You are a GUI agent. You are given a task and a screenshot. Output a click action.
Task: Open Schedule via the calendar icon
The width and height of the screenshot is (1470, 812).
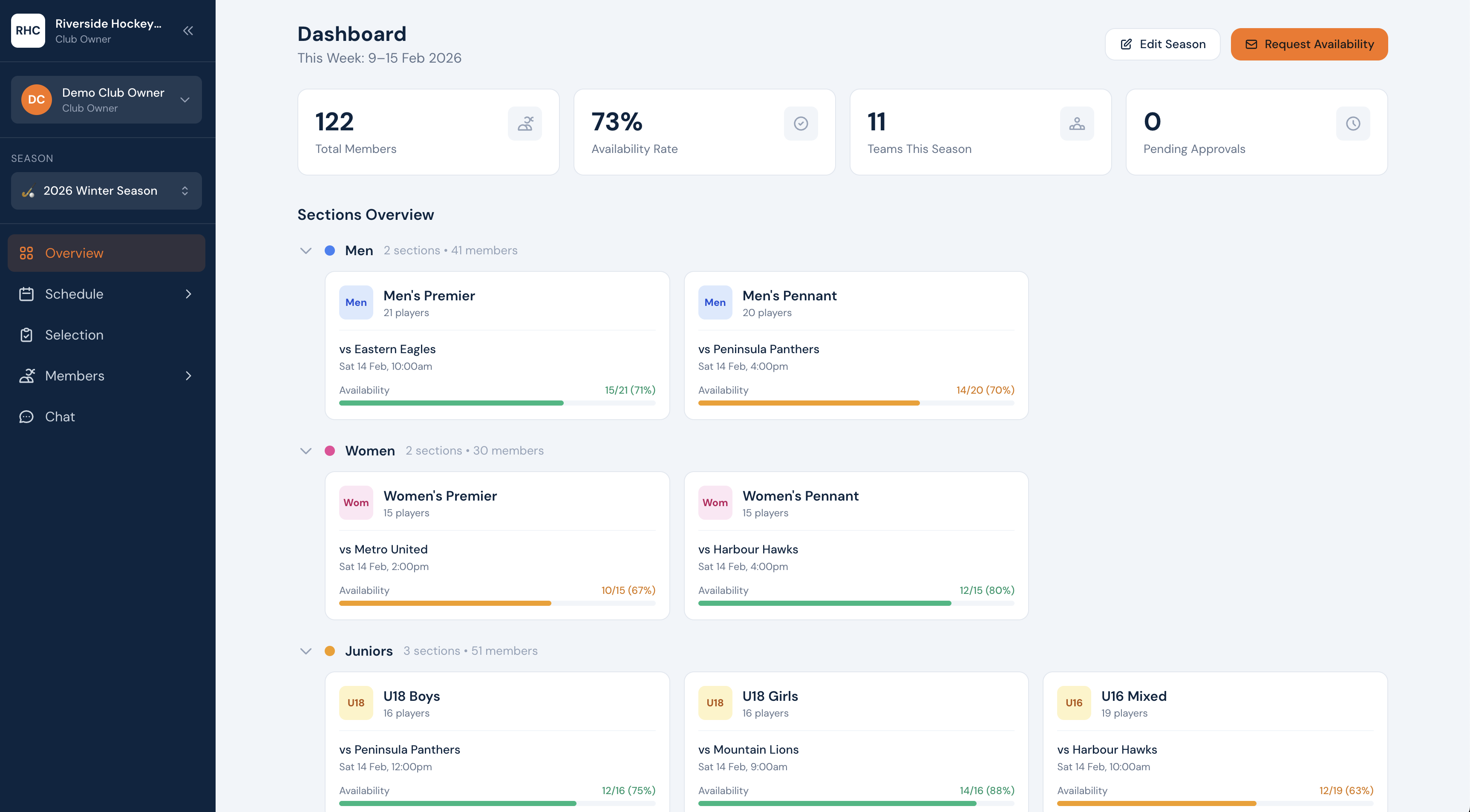pyautogui.click(x=27, y=294)
